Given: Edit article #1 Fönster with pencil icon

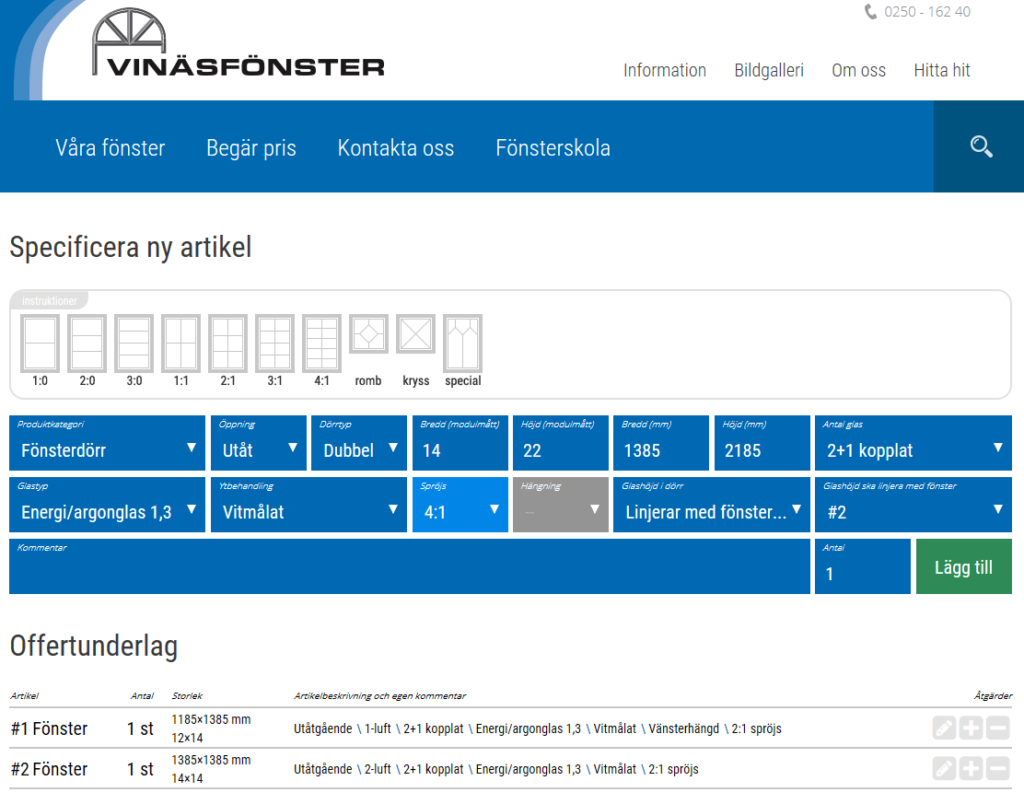Looking at the screenshot, I should coord(944,728).
